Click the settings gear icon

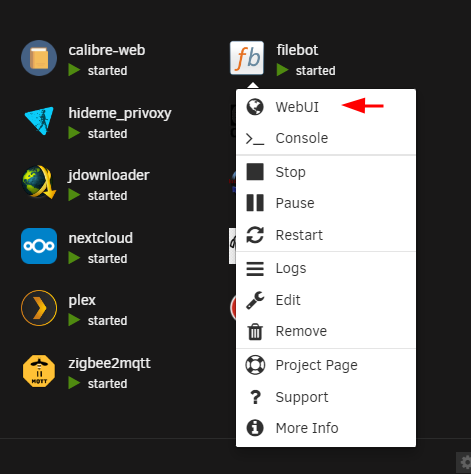coord(465,463)
